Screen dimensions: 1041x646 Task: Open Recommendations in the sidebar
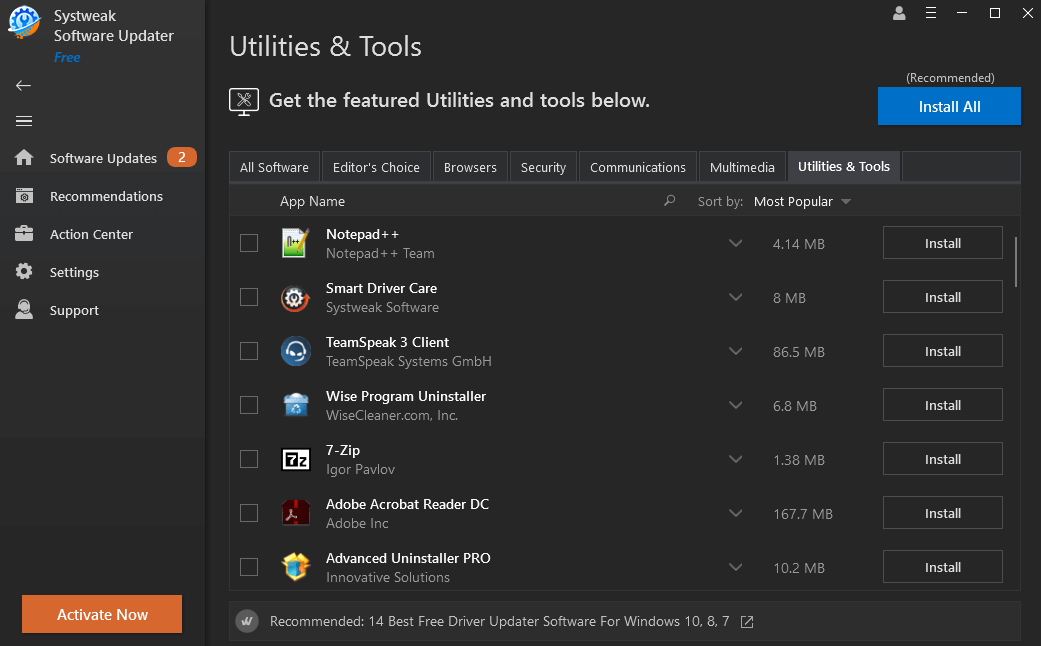(x=106, y=196)
